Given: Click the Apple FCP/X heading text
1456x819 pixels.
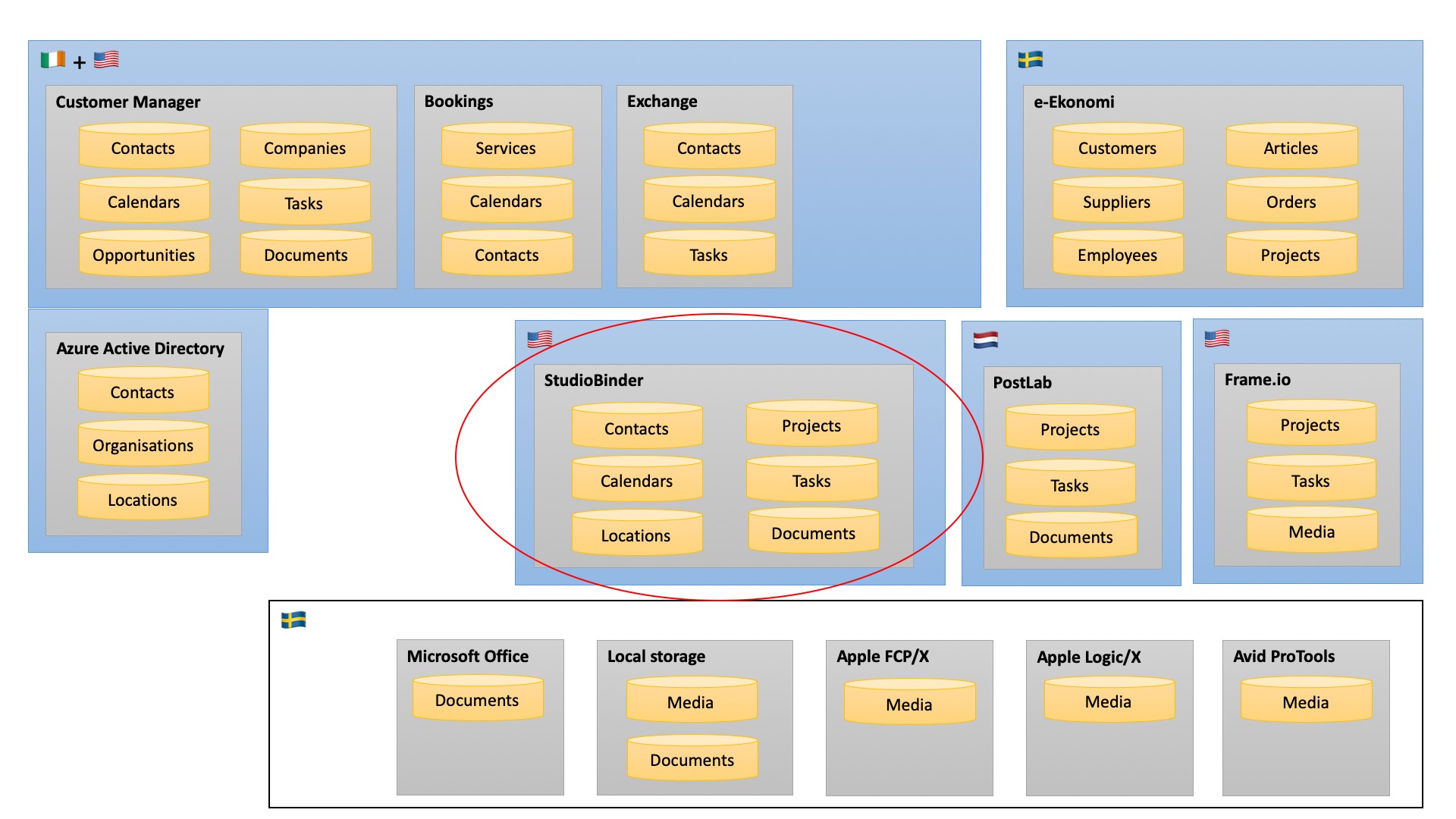Looking at the screenshot, I should (883, 657).
